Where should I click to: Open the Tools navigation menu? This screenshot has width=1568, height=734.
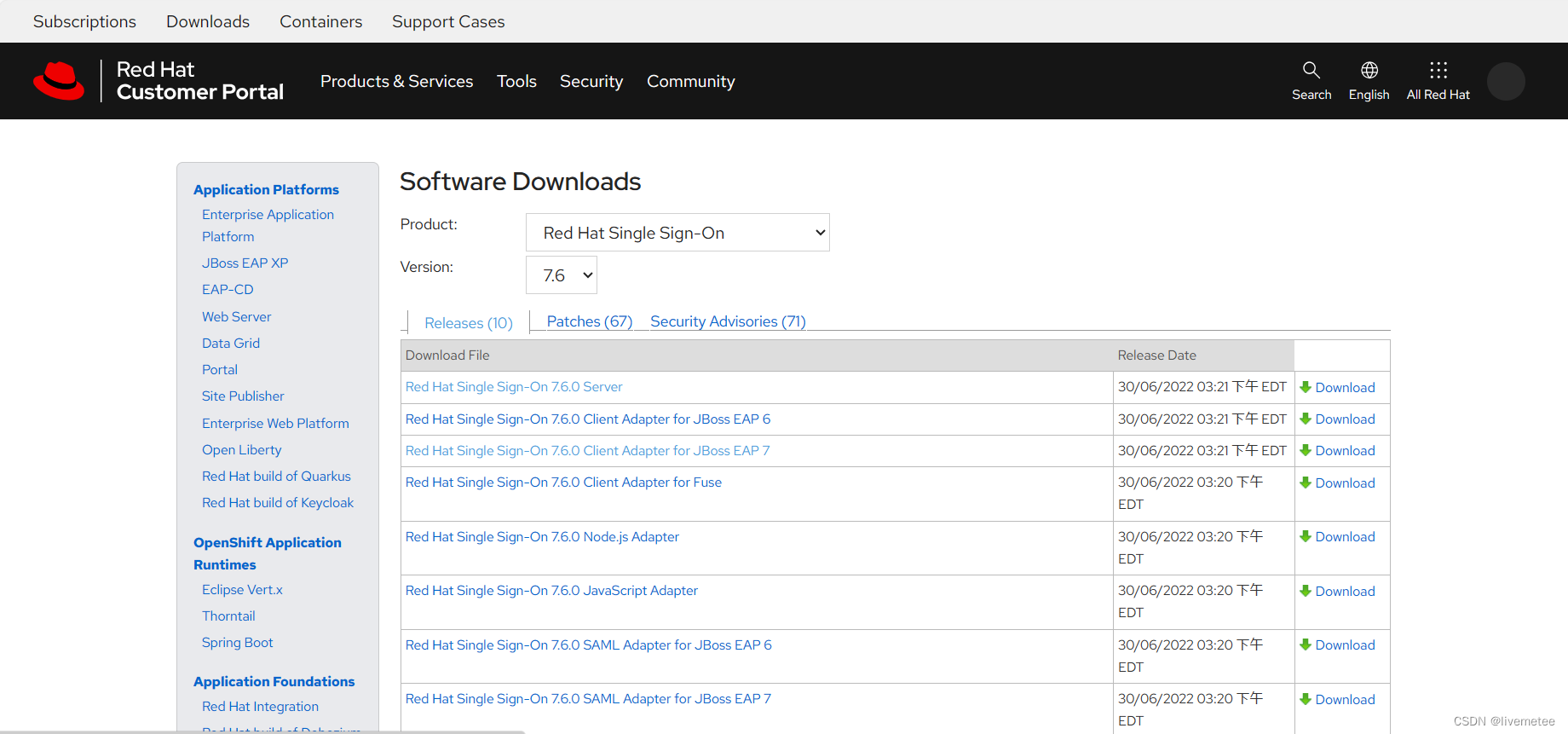click(x=516, y=81)
